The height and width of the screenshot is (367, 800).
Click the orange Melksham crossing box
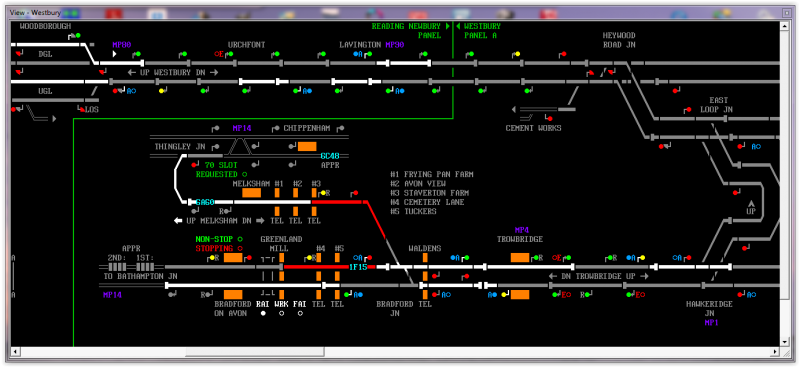point(252,192)
